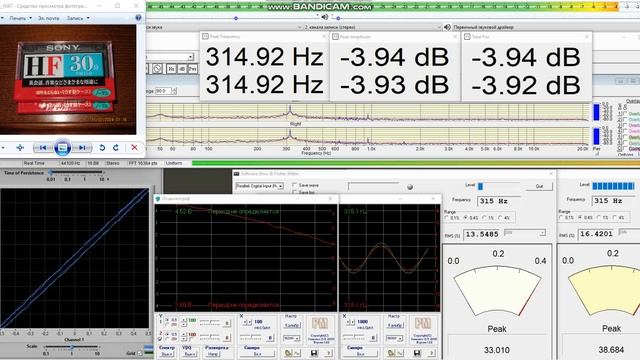Close the Peak Amplitude readout window
Viewport: 640px width, 360px height.
click(x=456, y=37)
